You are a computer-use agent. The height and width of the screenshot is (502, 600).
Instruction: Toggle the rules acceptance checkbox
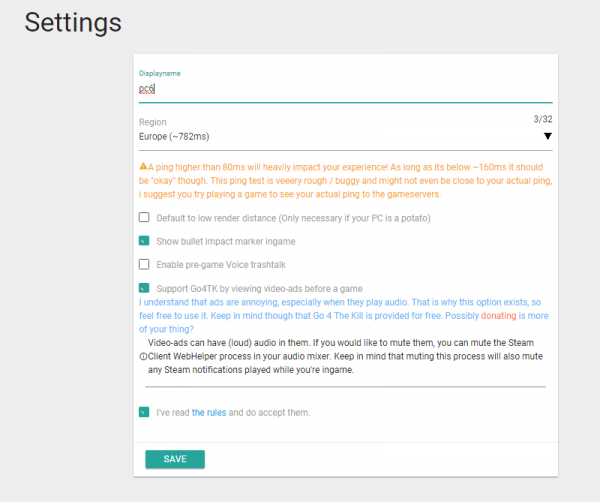[x=144, y=411]
